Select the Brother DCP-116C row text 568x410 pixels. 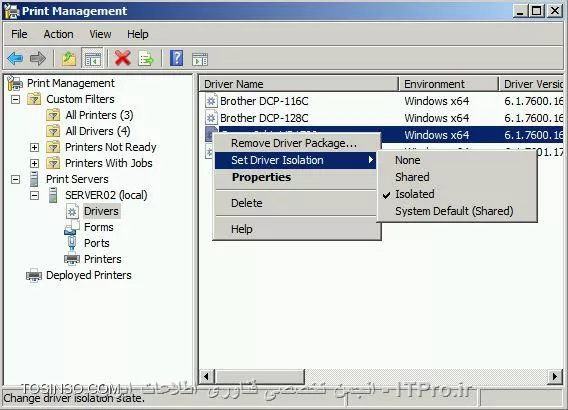tap(264, 101)
